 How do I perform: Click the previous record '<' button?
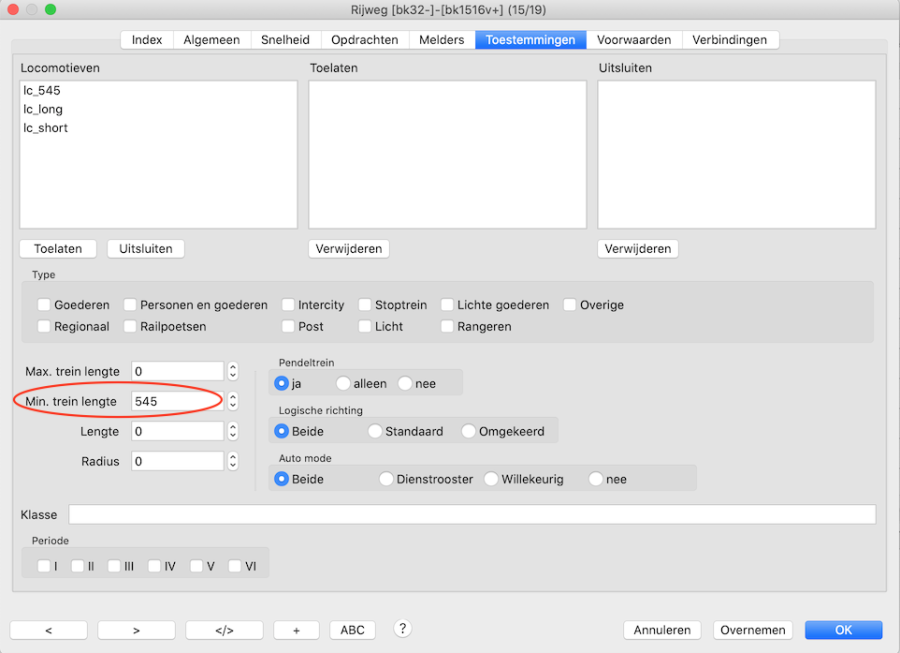tap(49, 630)
